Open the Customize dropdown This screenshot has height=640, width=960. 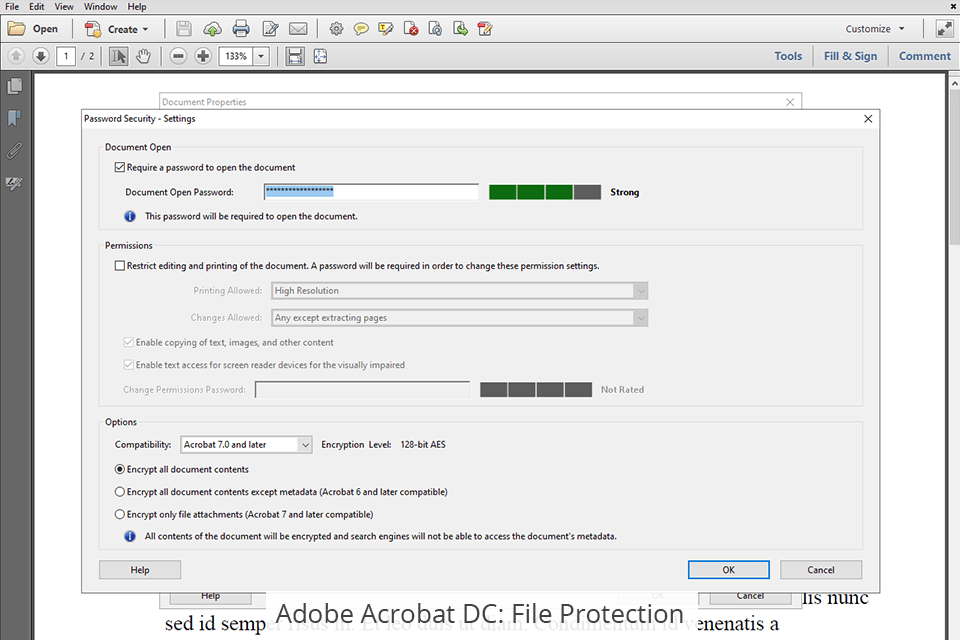point(875,29)
